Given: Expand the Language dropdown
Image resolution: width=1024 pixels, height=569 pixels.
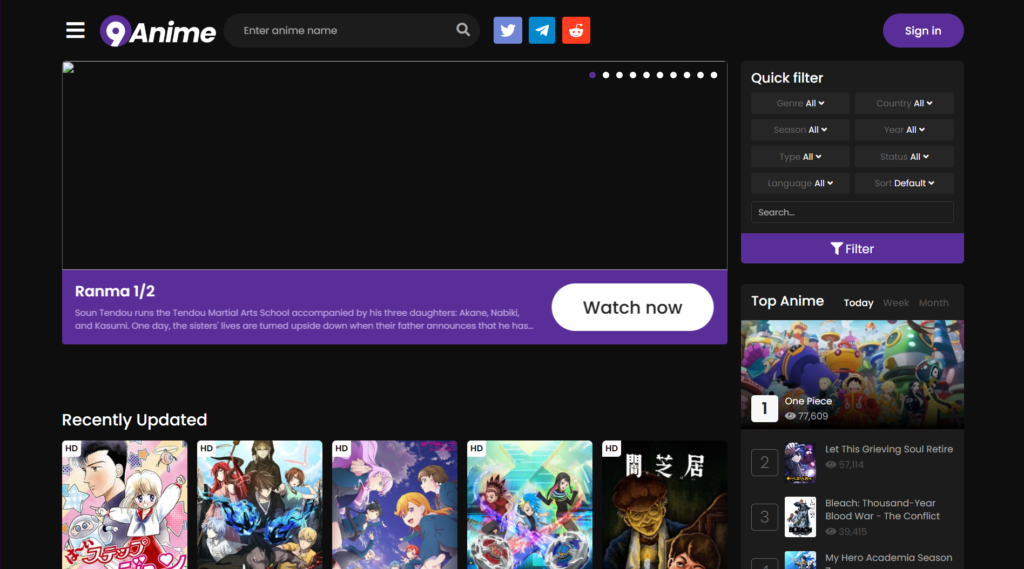Looking at the screenshot, I should [x=800, y=183].
